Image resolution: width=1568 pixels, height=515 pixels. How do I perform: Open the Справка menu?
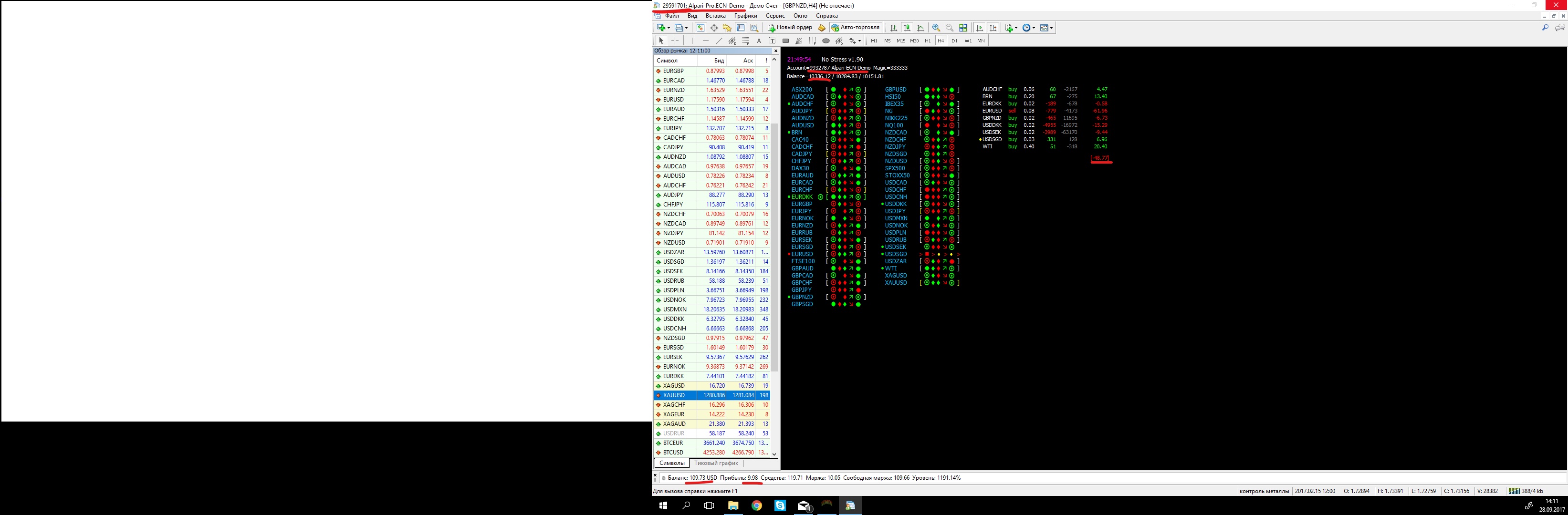coord(826,16)
